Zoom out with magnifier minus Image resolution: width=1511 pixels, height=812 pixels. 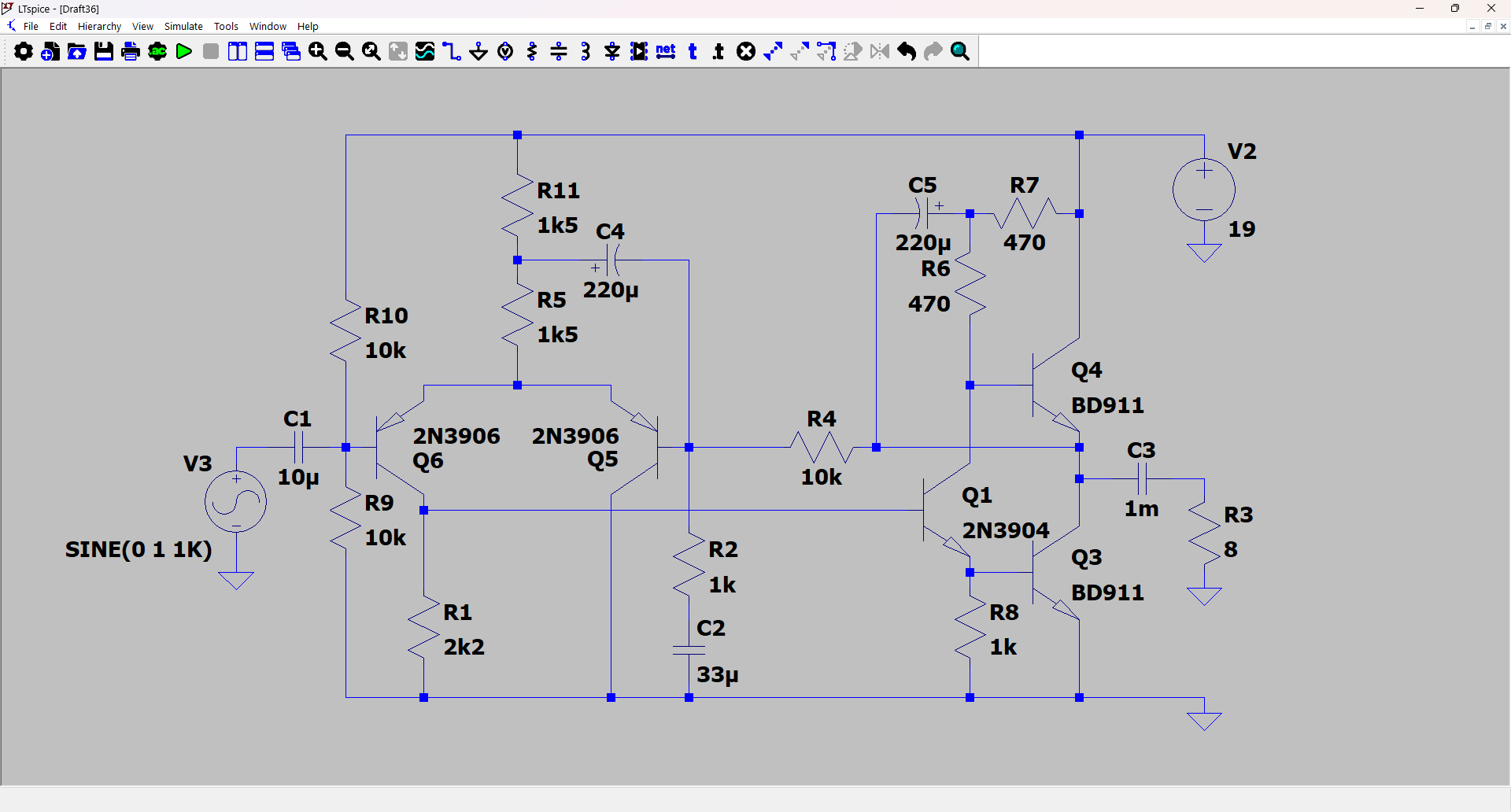(x=345, y=52)
